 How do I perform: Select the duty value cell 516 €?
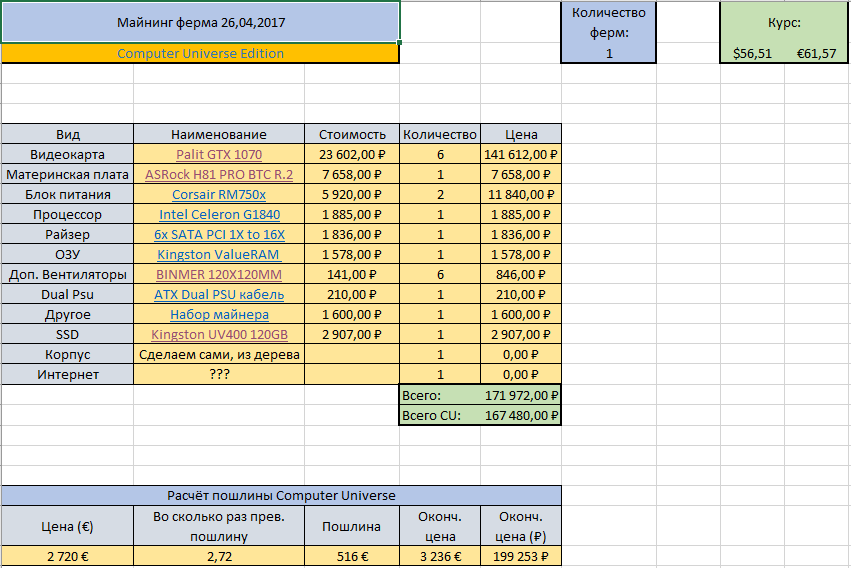[x=352, y=557]
